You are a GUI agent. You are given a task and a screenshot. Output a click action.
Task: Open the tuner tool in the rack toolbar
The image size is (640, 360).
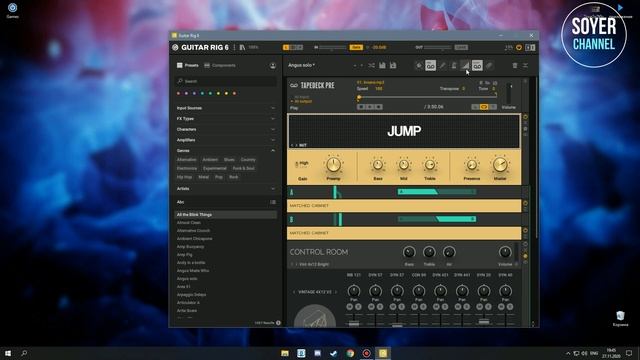tap(442, 65)
